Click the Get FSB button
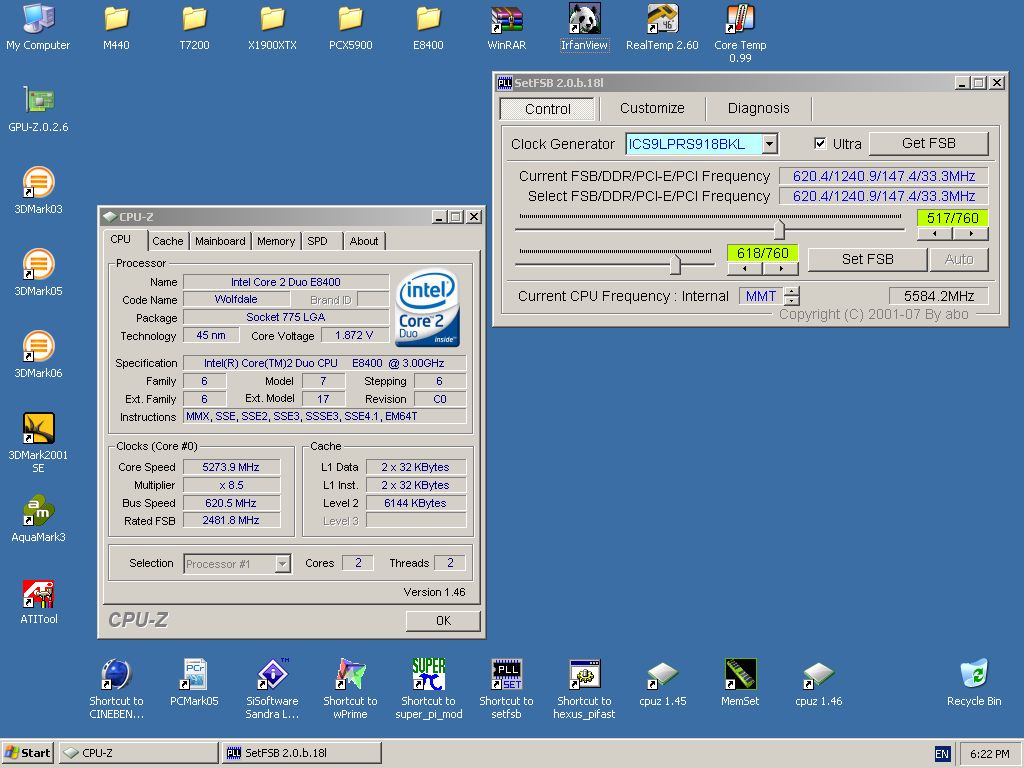The height and width of the screenshot is (768, 1024). [x=928, y=144]
